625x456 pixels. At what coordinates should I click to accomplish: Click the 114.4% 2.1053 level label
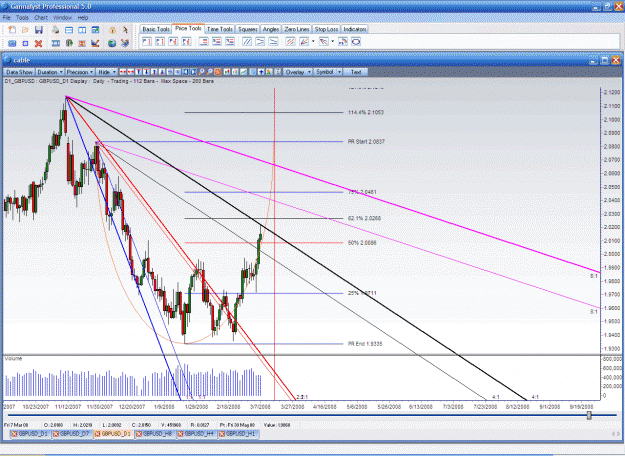click(x=366, y=112)
